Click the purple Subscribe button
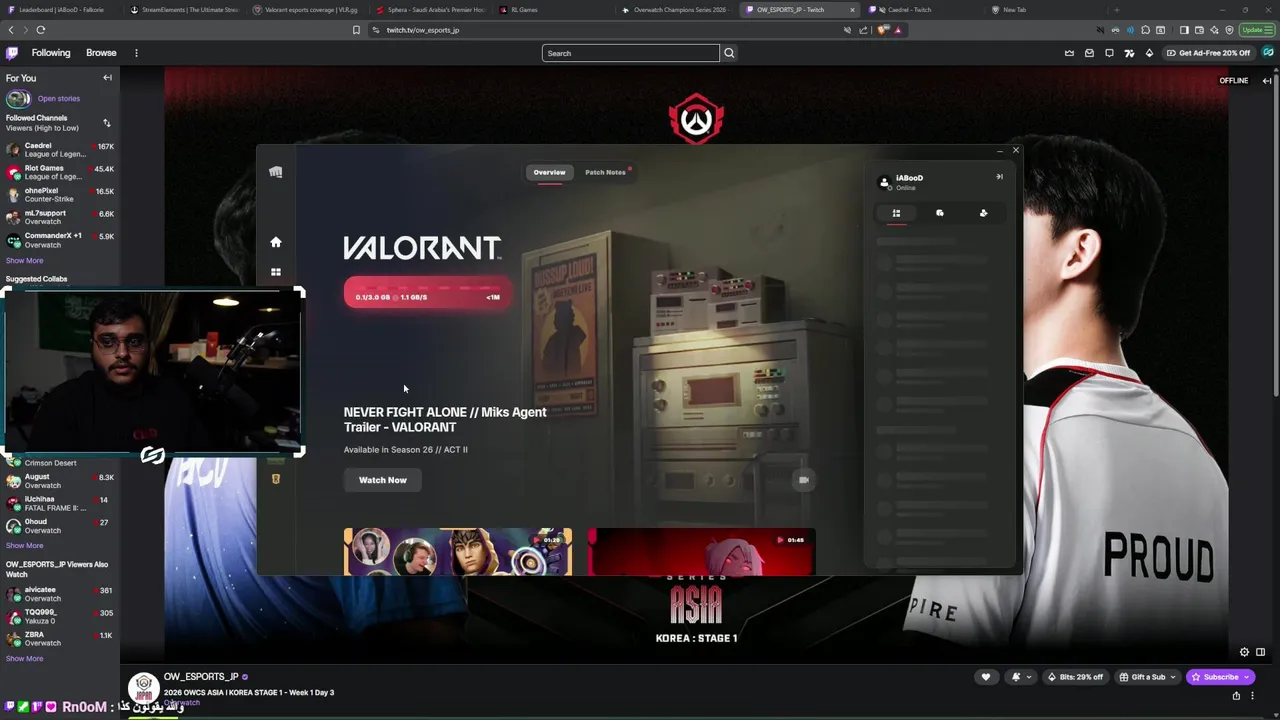This screenshot has height=720, width=1280. [x=1221, y=677]
